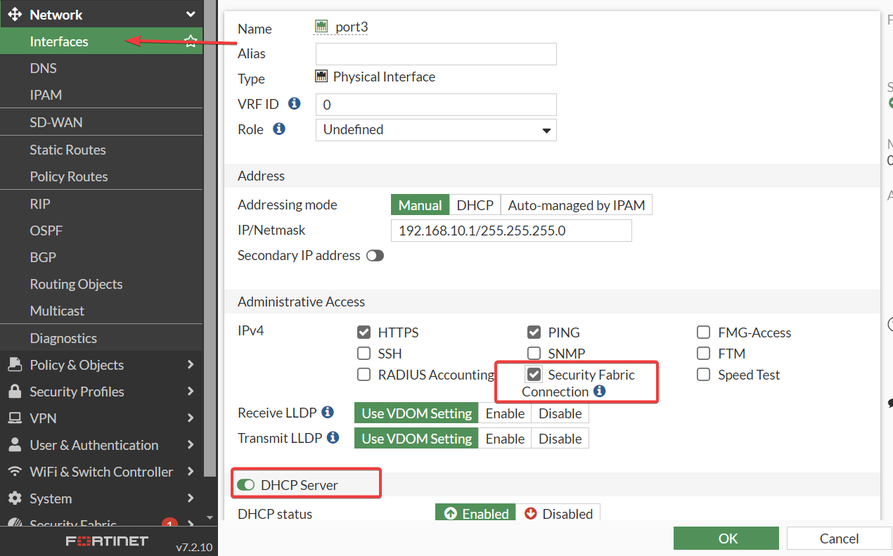Click the Interfaces favorite star icon
Image resolution: width=893 pixels, height=556 pixels.
click(x=190, y=41)
